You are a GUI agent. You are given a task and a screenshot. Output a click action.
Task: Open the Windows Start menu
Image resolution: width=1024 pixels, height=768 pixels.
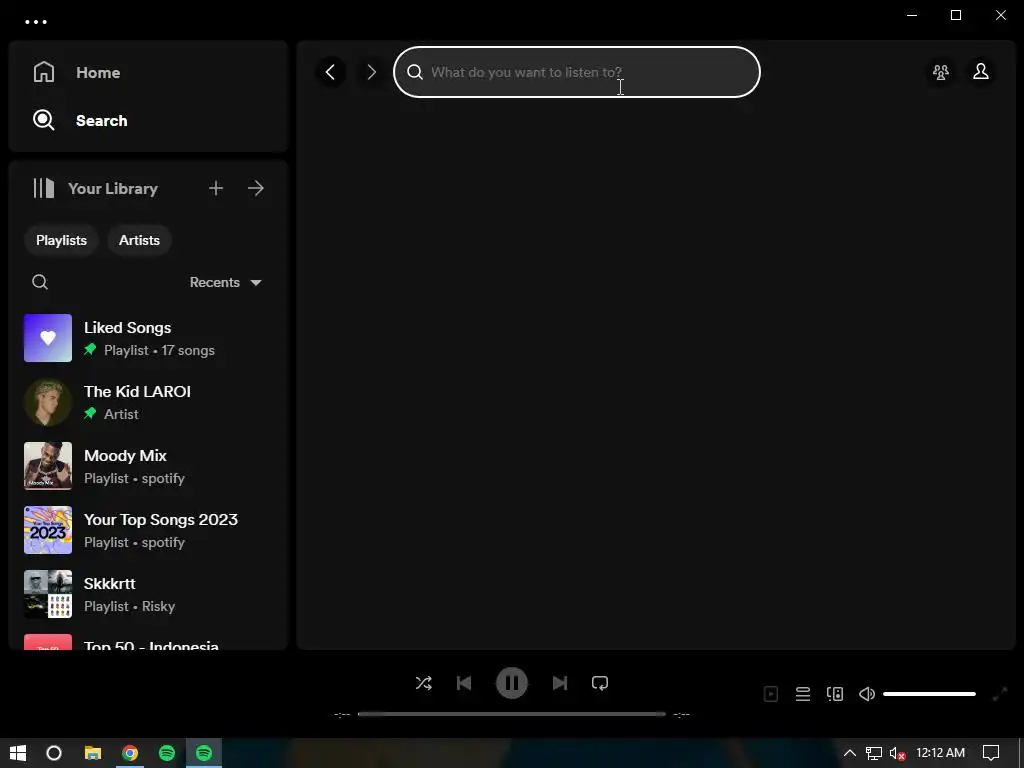[18, 753]
